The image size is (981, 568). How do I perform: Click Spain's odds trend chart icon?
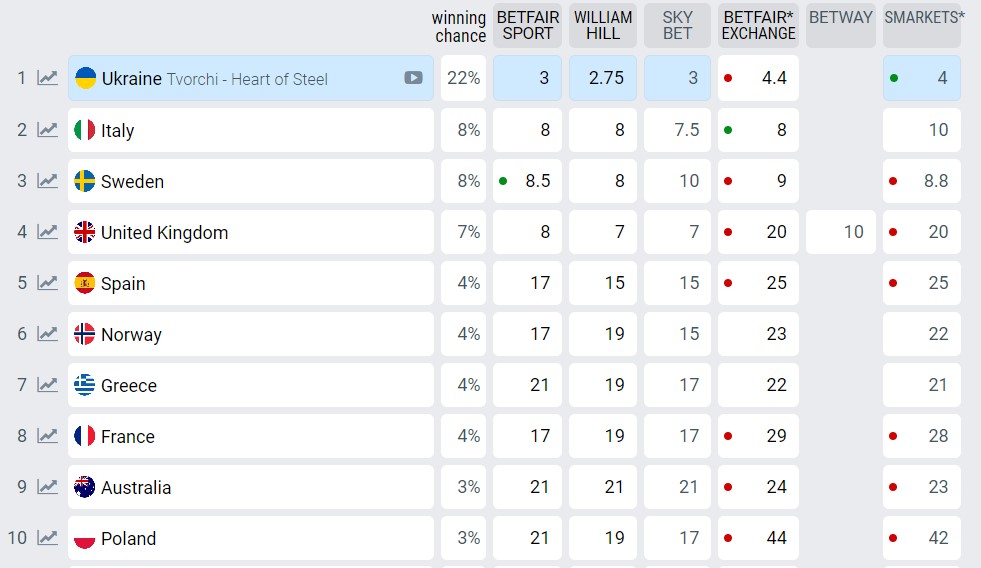[x=47, y=282]
